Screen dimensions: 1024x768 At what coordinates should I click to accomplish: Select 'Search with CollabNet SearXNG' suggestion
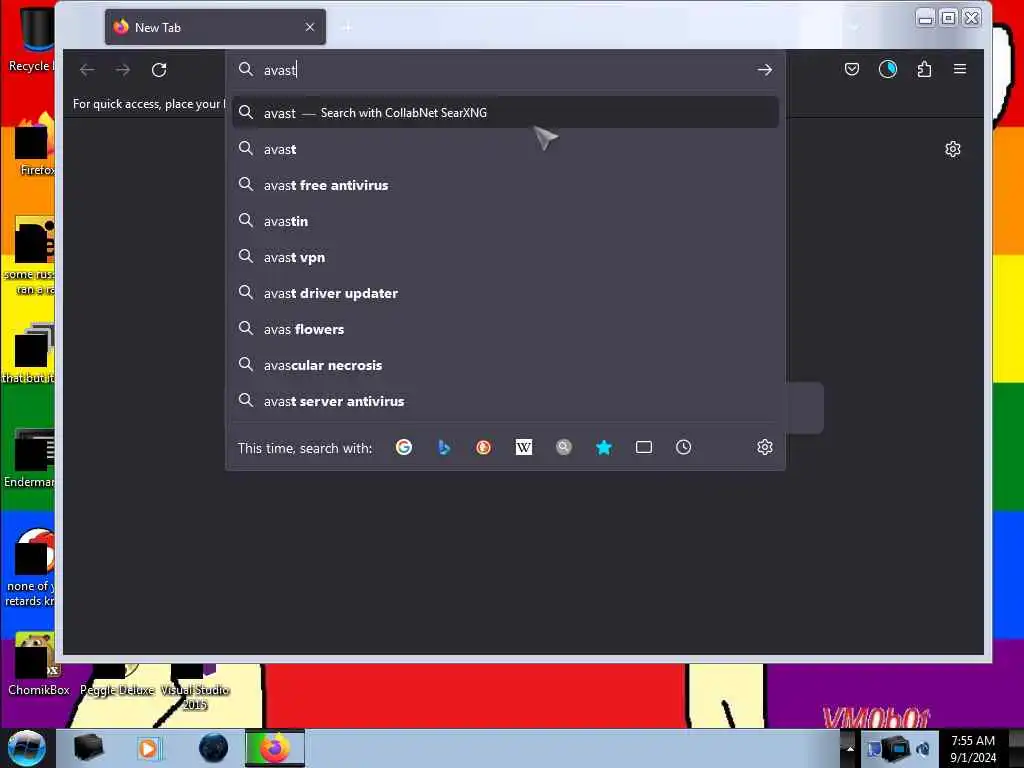[505, 113]
